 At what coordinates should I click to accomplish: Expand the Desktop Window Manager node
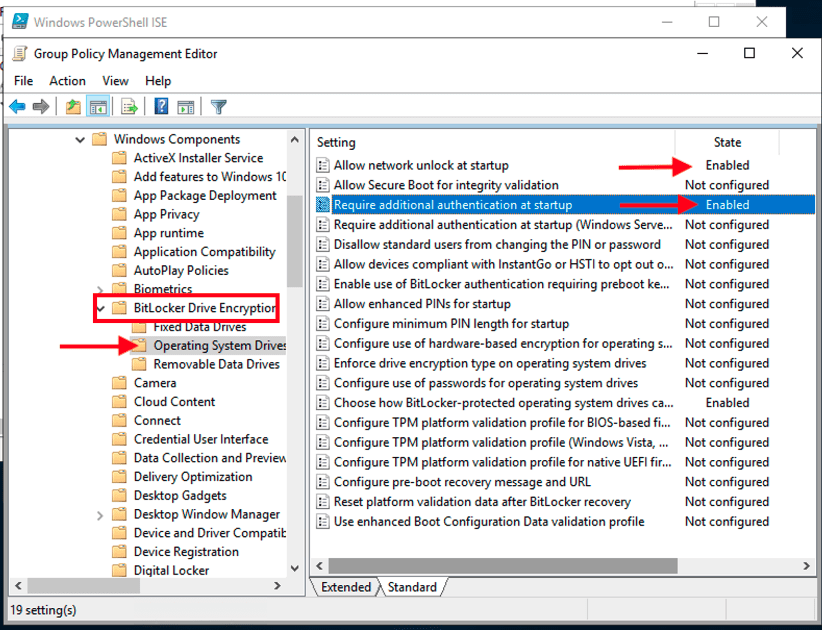click(101, 515)
